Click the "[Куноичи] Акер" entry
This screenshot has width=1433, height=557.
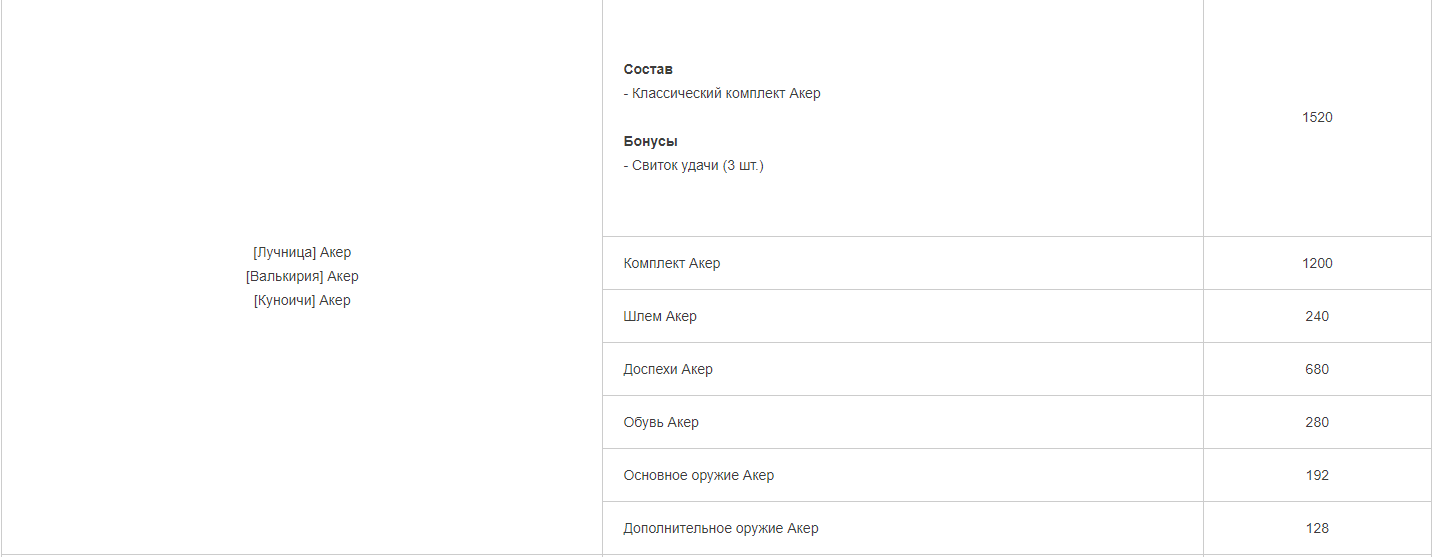[x=302, y=300]
